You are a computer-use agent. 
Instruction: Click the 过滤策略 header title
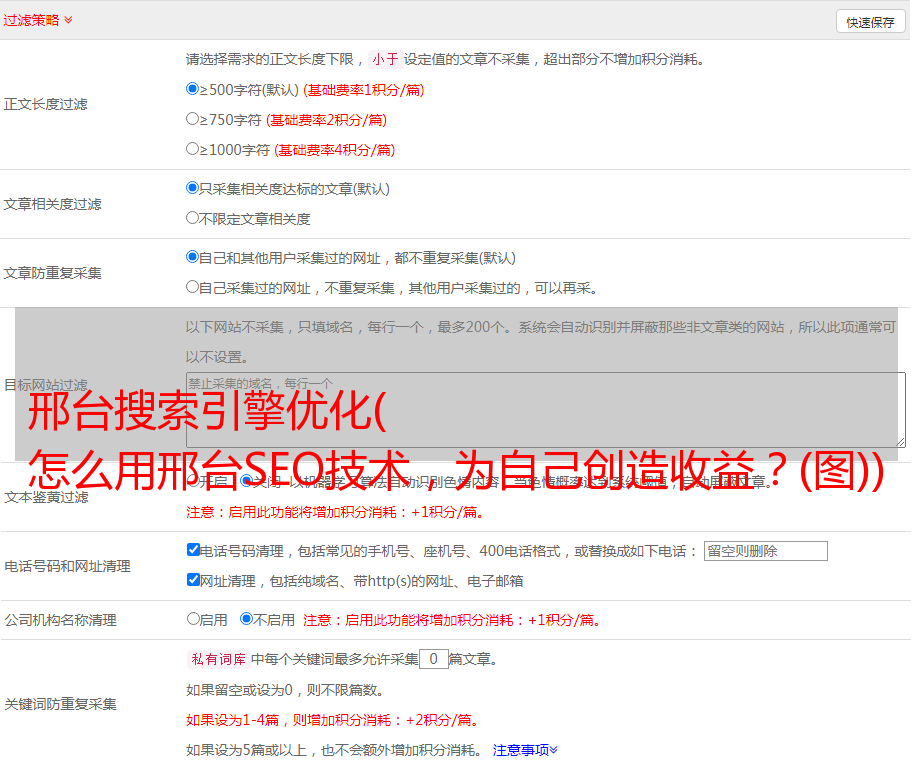[x=30, y=20]
